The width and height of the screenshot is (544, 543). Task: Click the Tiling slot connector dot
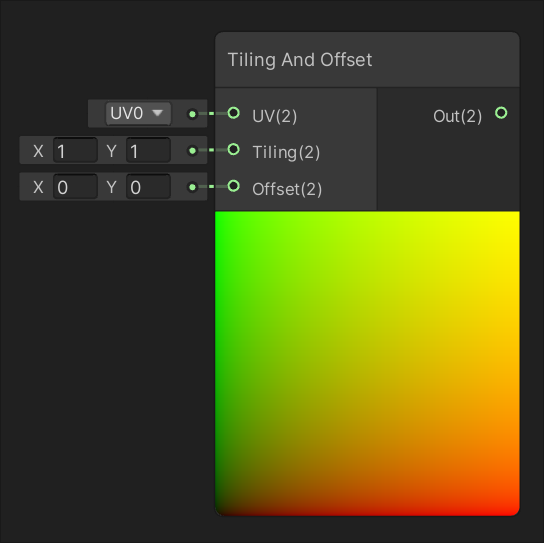(193, 151)
